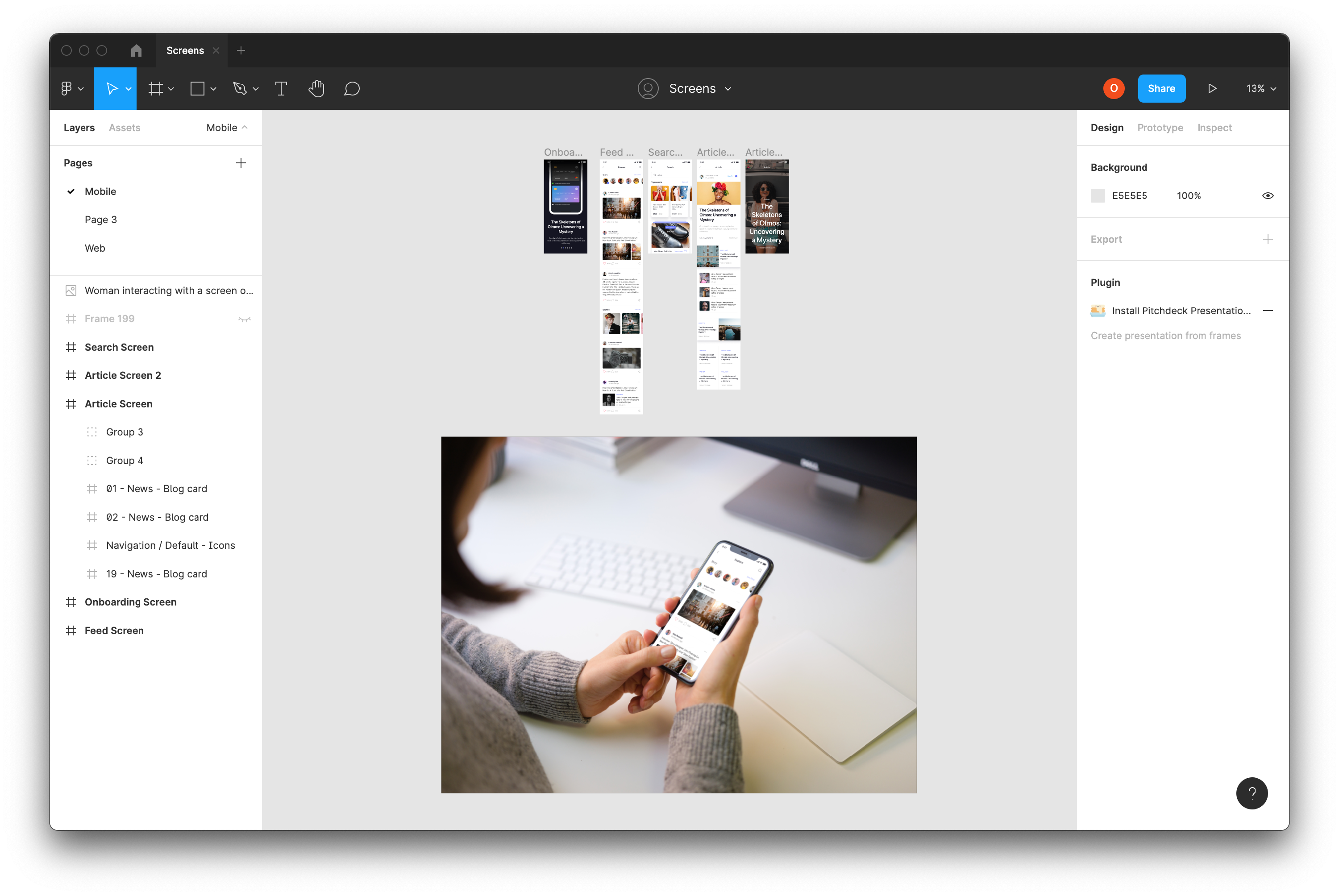
Task: Go to the home icon tab
Action: [136, 51]
